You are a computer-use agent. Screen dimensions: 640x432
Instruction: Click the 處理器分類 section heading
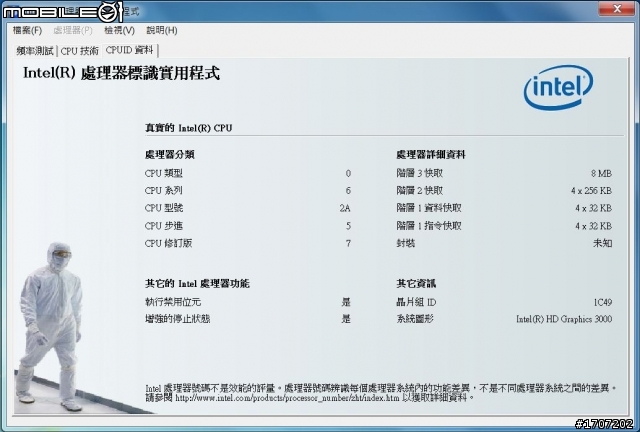pyautogui.click(x=170, y=155)
